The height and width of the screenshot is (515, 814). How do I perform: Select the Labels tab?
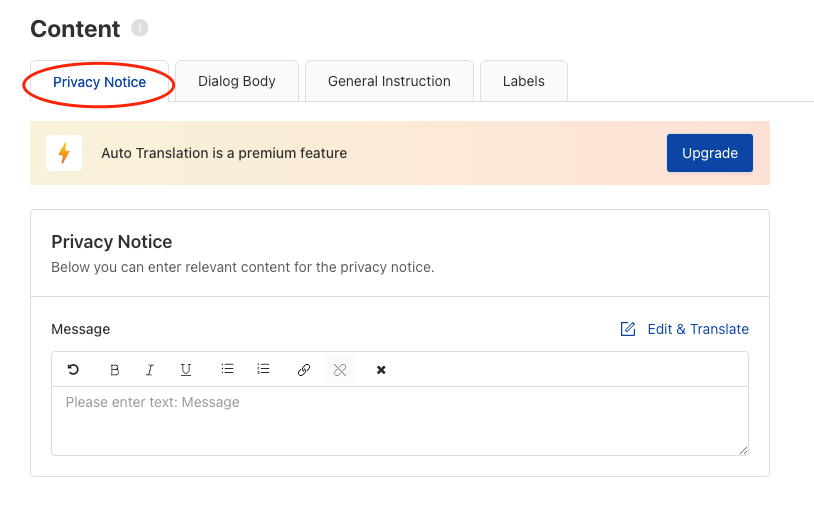[524, 81]
